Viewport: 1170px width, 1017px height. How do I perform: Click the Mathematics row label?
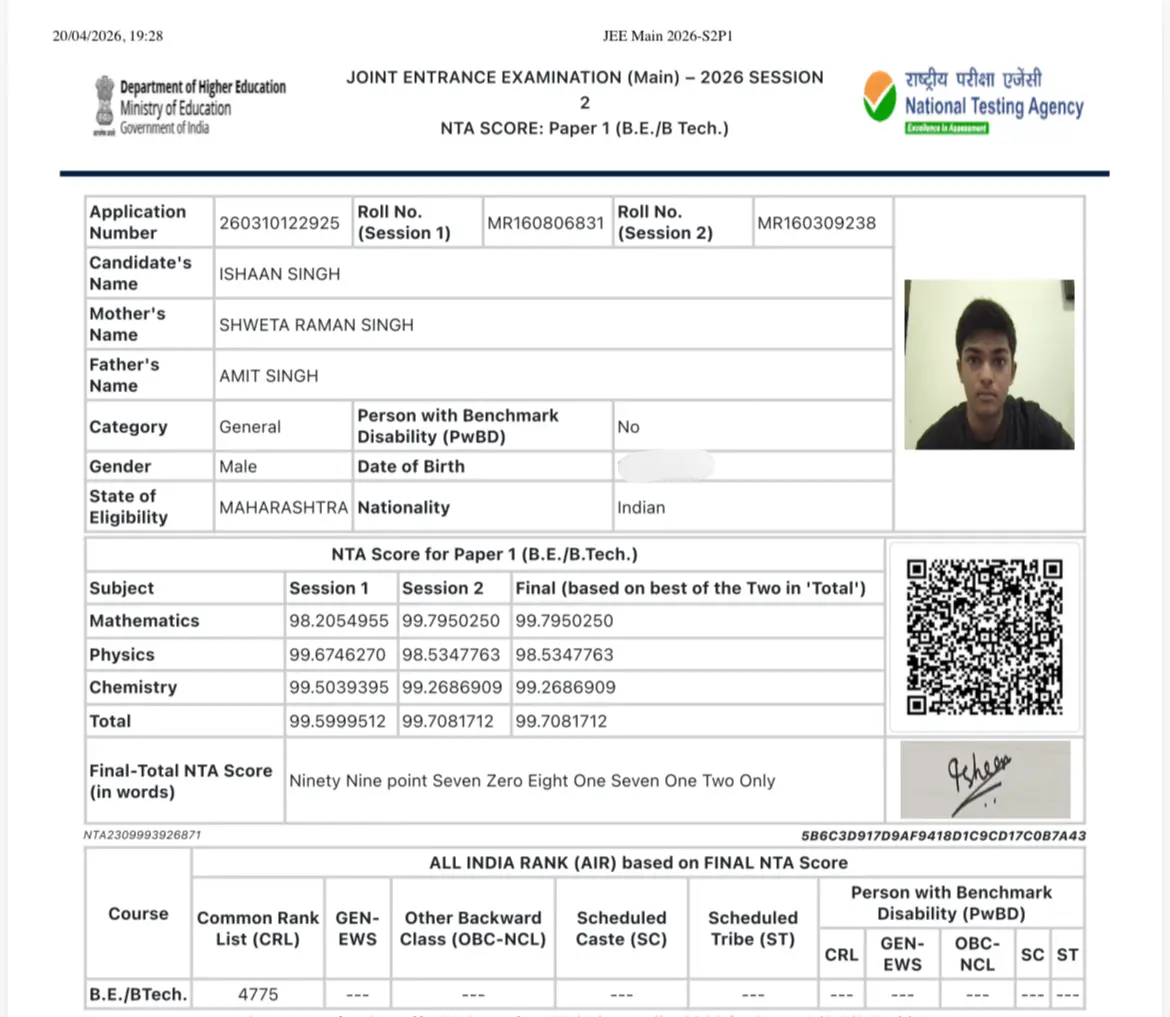pos(144,621)
